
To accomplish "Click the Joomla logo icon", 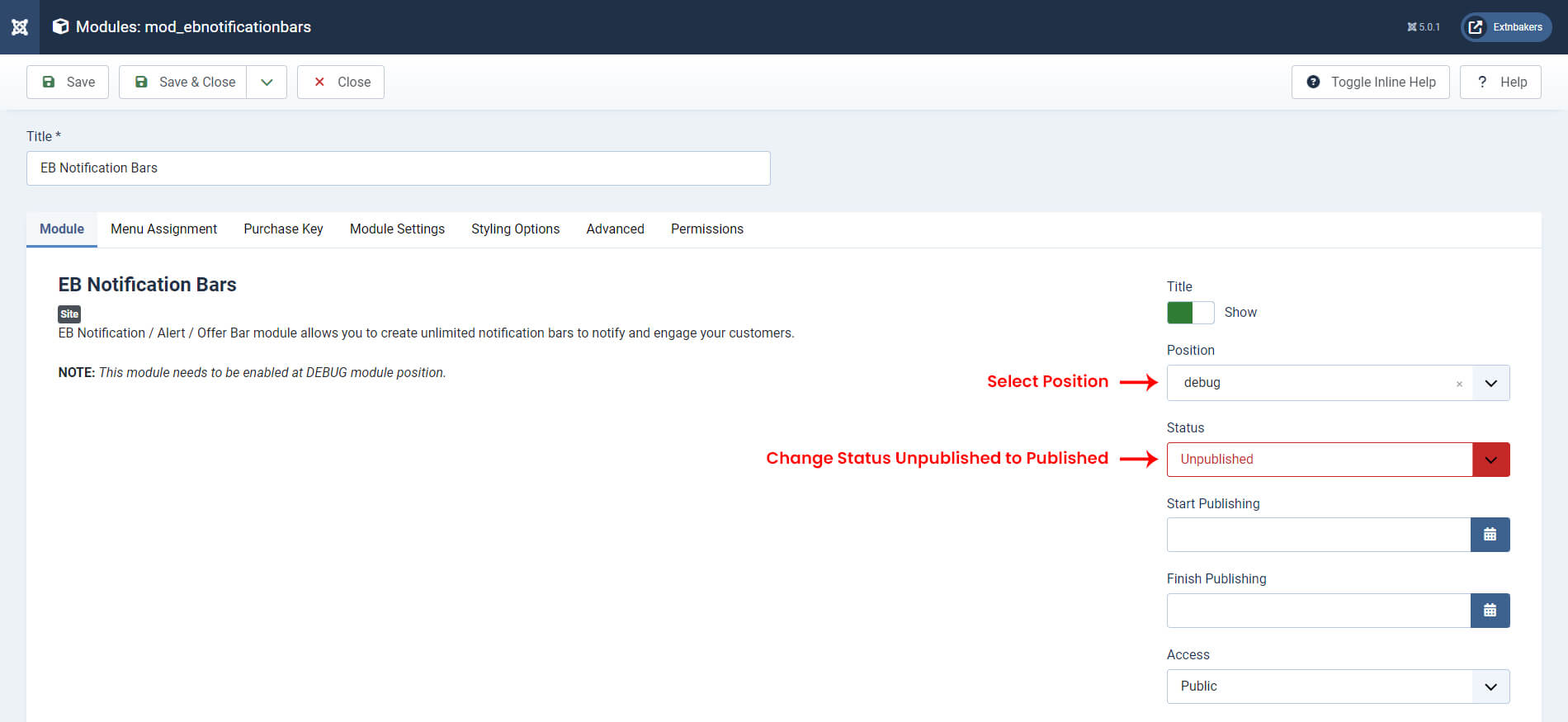I will 20,27.
